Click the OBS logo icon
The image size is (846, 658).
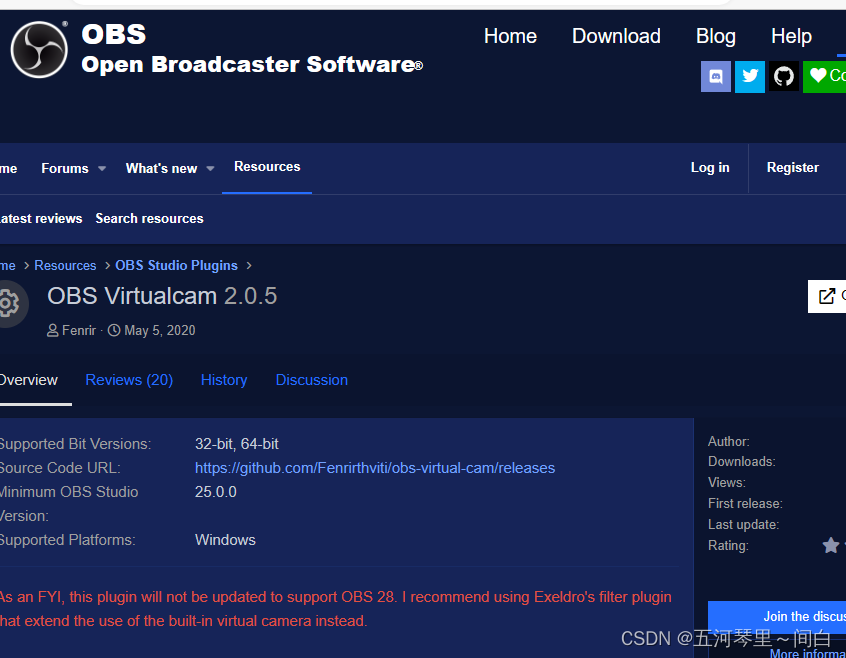pyautogui.click(x=39, y=50)
